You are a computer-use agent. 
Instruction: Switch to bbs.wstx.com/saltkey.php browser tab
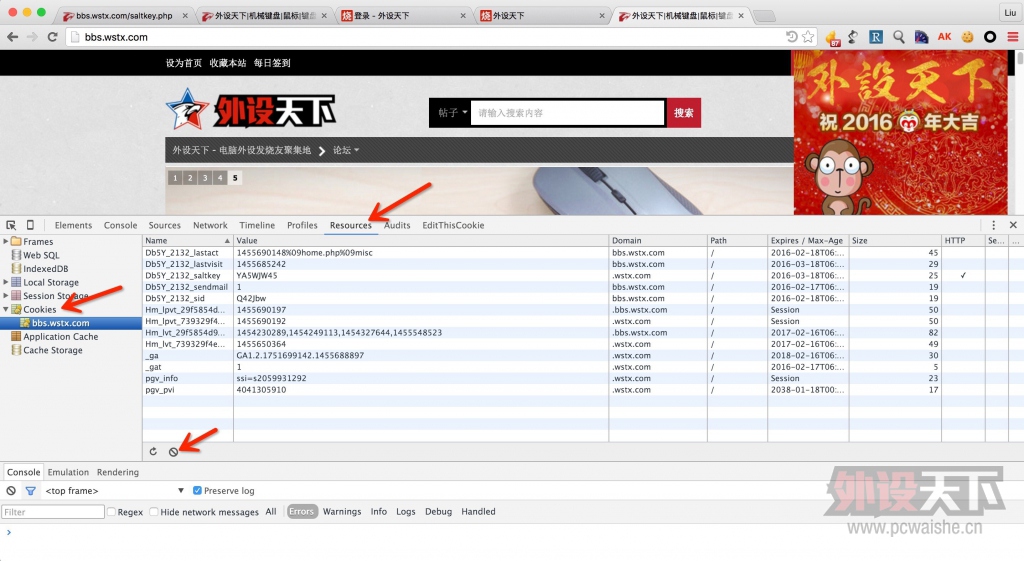tap(124, 16)
